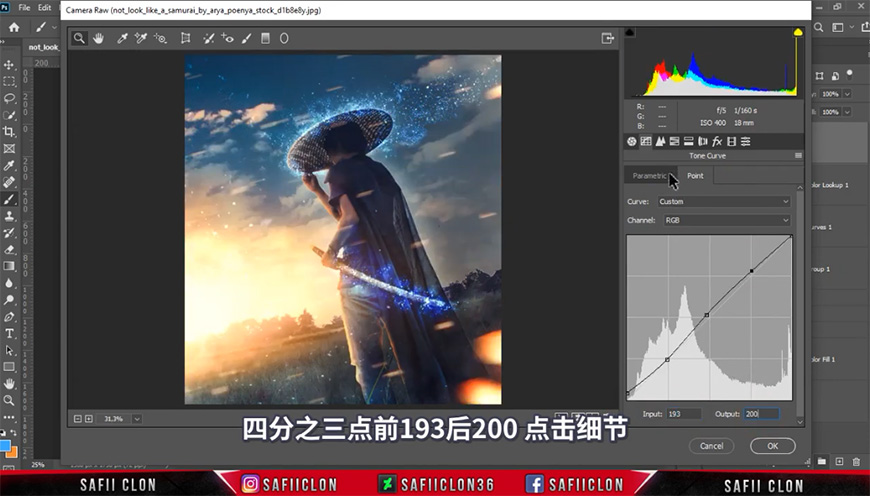
Task: Select the Color Sampler tool
Action: [141, 38]
